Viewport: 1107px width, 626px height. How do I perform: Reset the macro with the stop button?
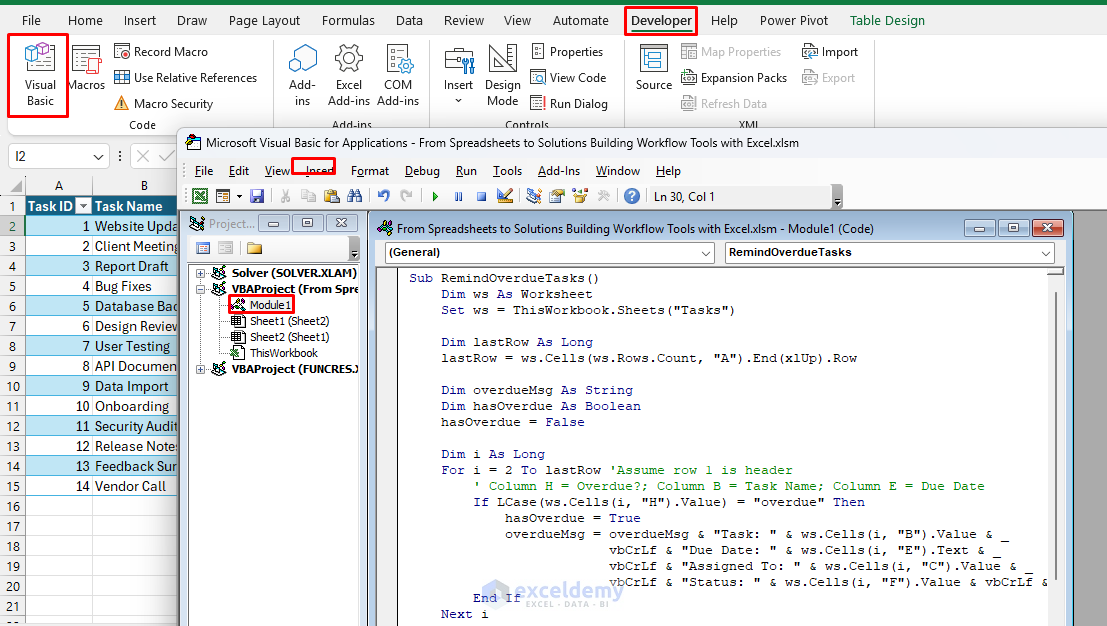click(x=481, y=196)
